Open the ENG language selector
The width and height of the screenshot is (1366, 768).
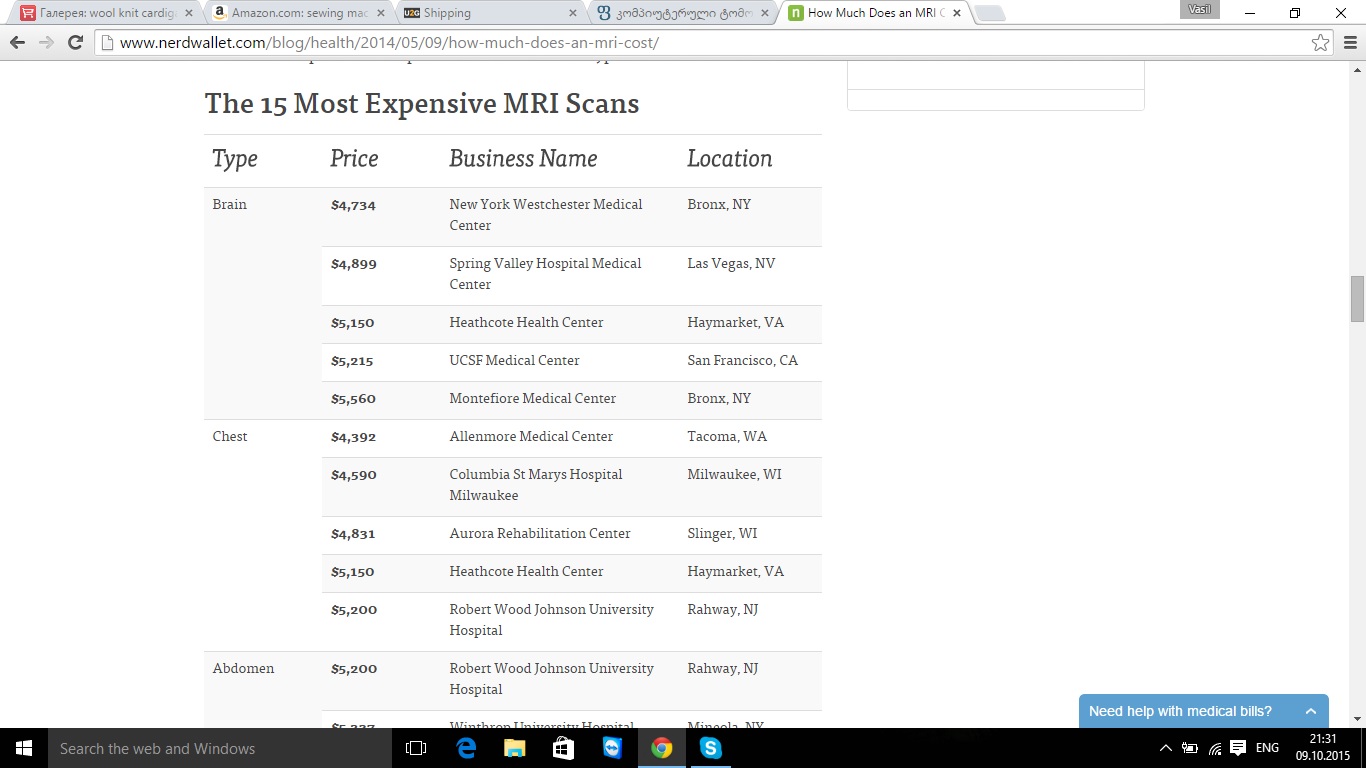1267,748
